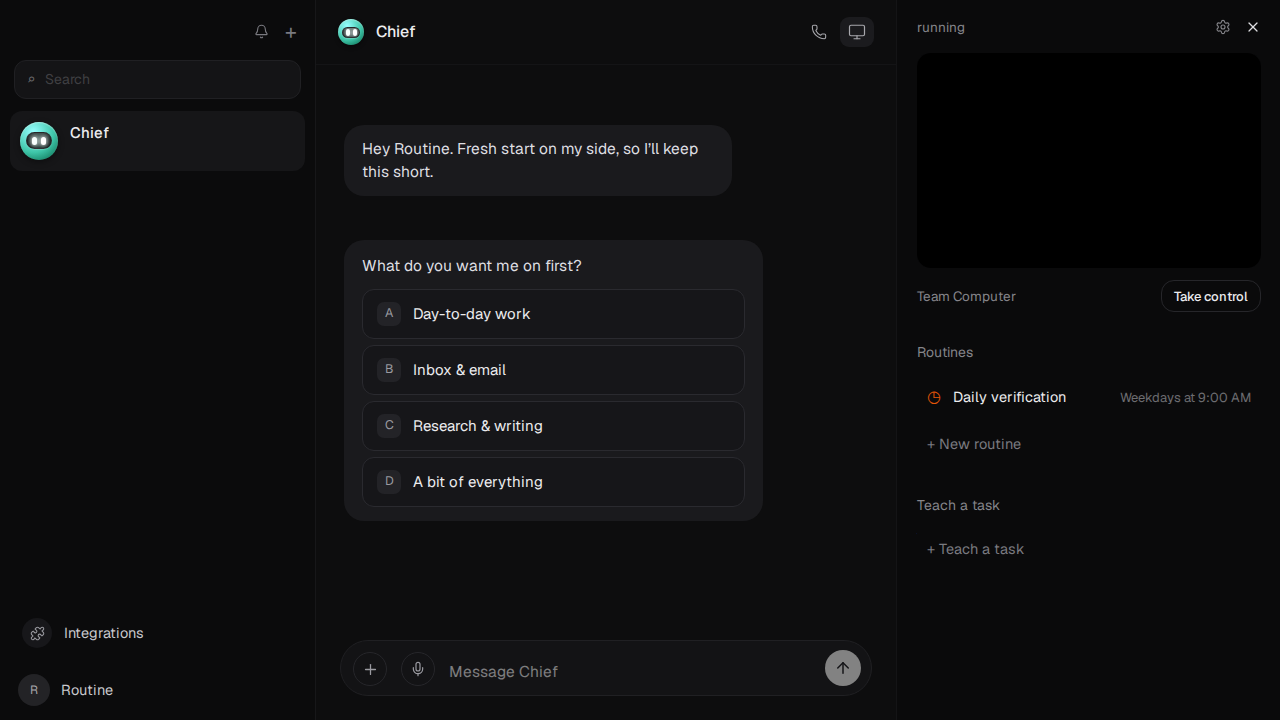The height and width of the screenshot is (720, 1280).
Task: Activate the microphone voice input
Action: point(418,669)
